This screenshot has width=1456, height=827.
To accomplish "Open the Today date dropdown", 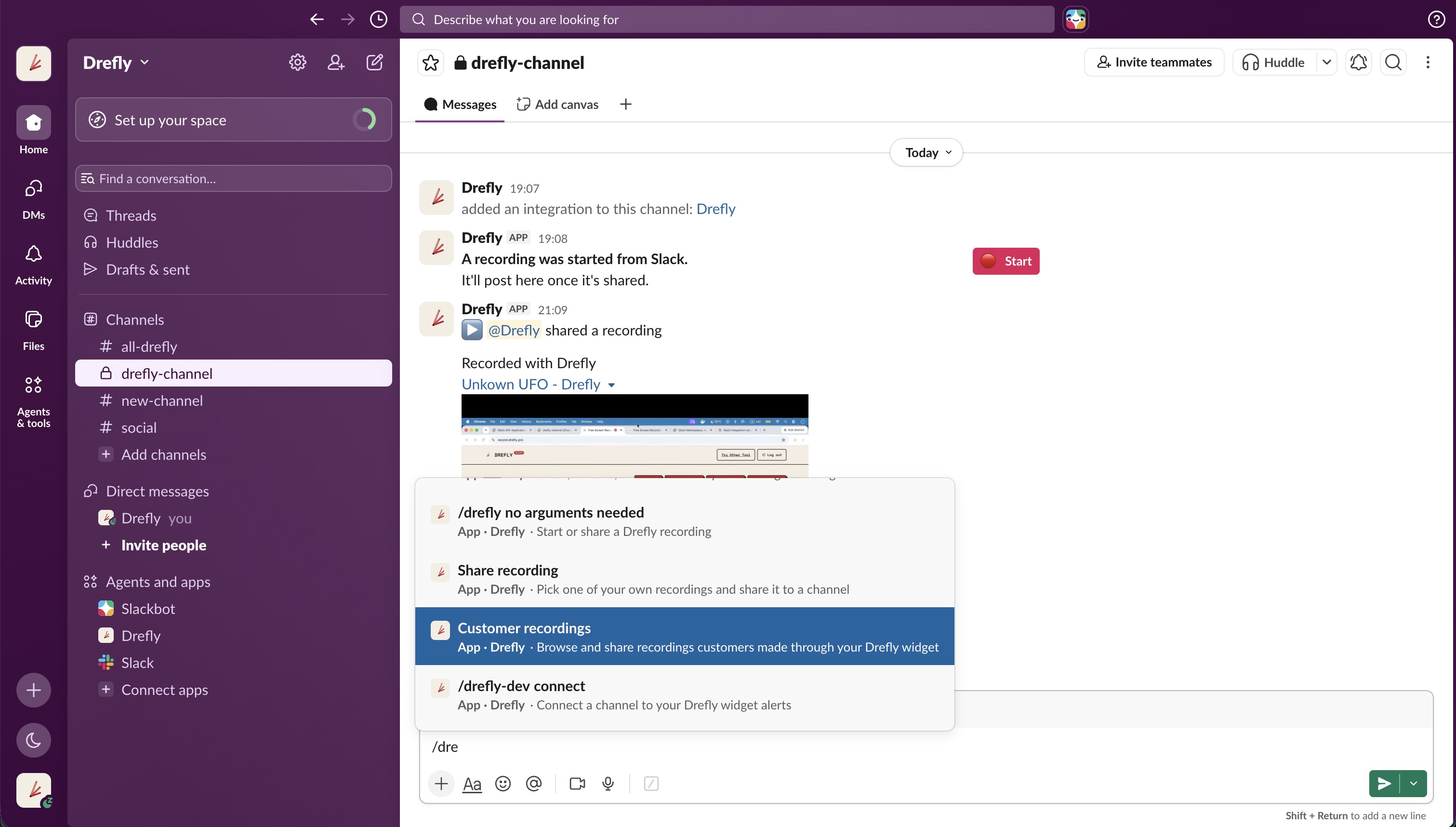I will 927,152.
